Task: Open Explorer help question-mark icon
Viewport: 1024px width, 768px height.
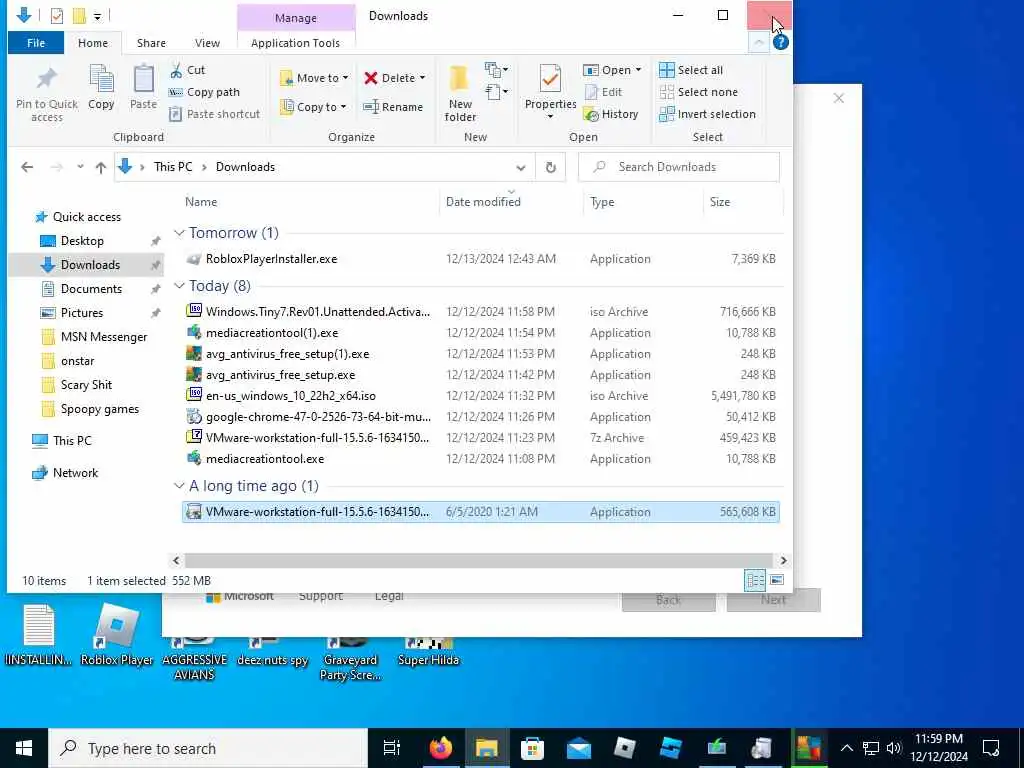Action: pos(780,43)
